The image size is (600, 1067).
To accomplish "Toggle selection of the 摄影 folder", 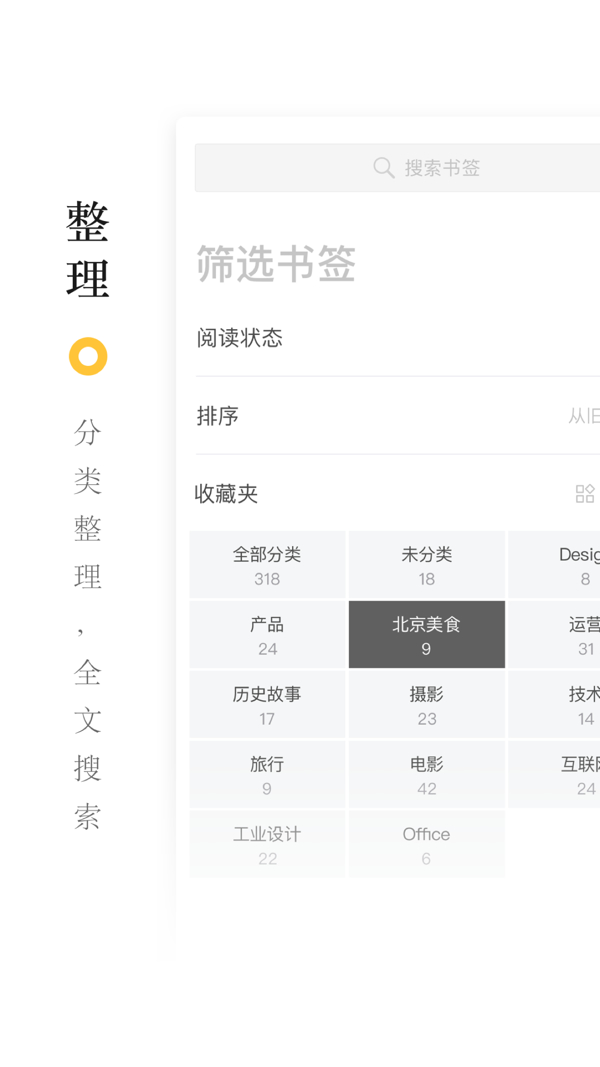I will click(x=426, y=704).
